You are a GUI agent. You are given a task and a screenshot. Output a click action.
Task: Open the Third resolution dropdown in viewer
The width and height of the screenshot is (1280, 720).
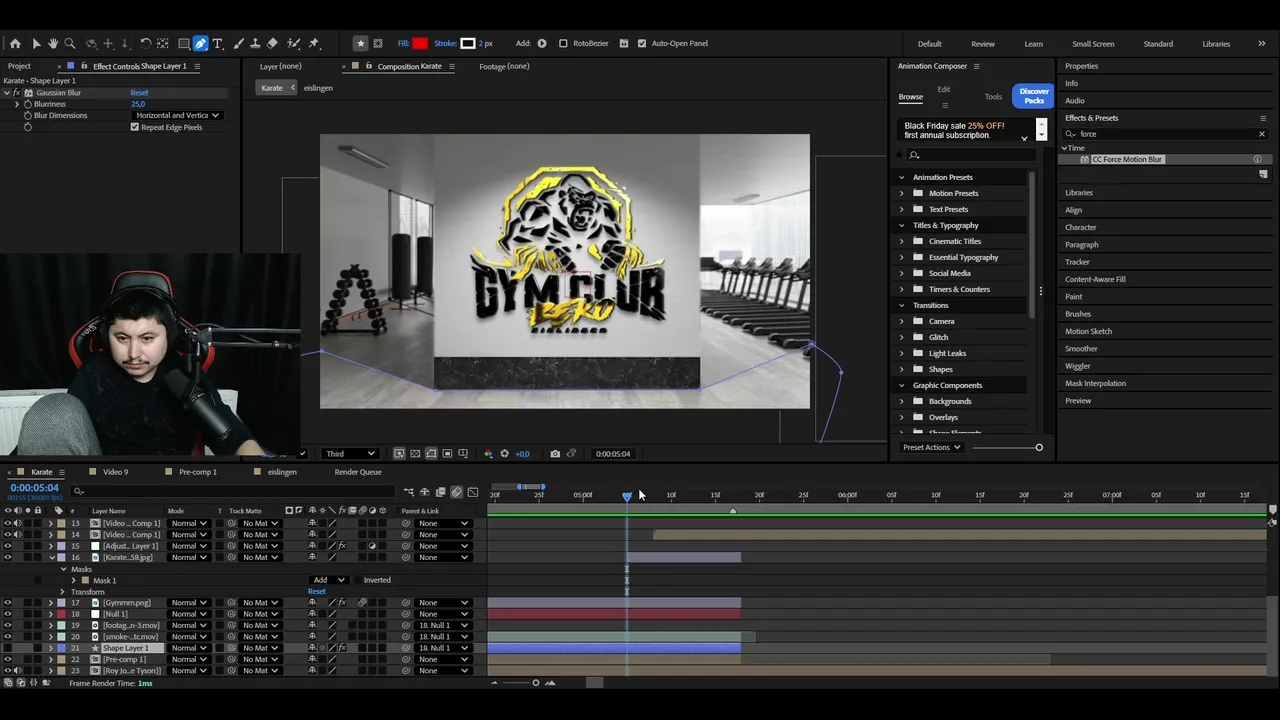click(350, 454)
